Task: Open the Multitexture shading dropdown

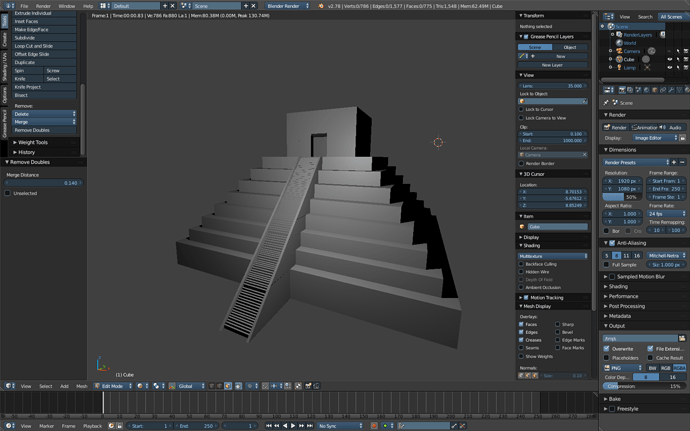Action: point(553,256)
